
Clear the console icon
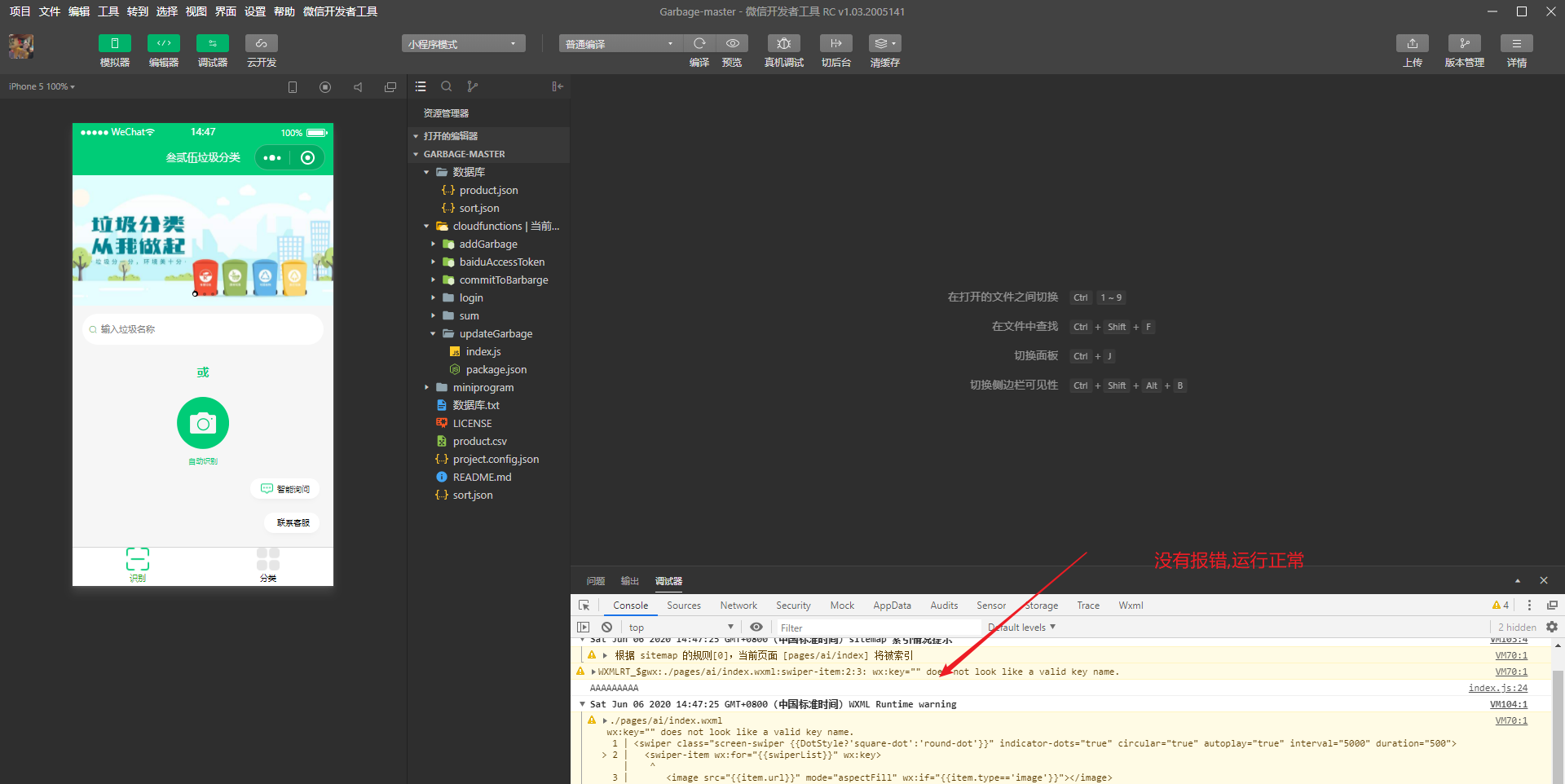(606, 627)
